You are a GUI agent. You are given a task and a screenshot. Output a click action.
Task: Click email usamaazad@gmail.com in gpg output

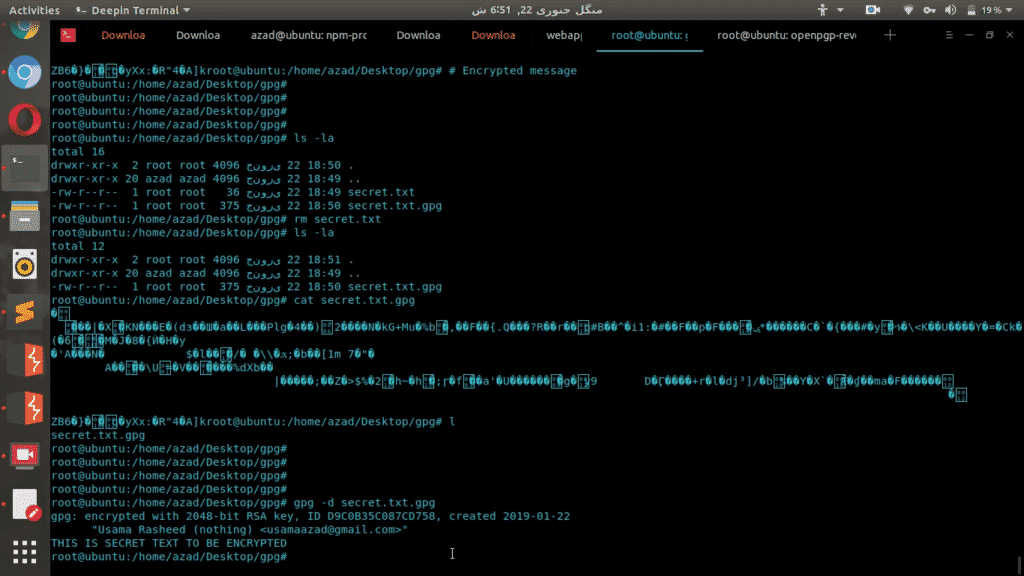pos(334,530)
